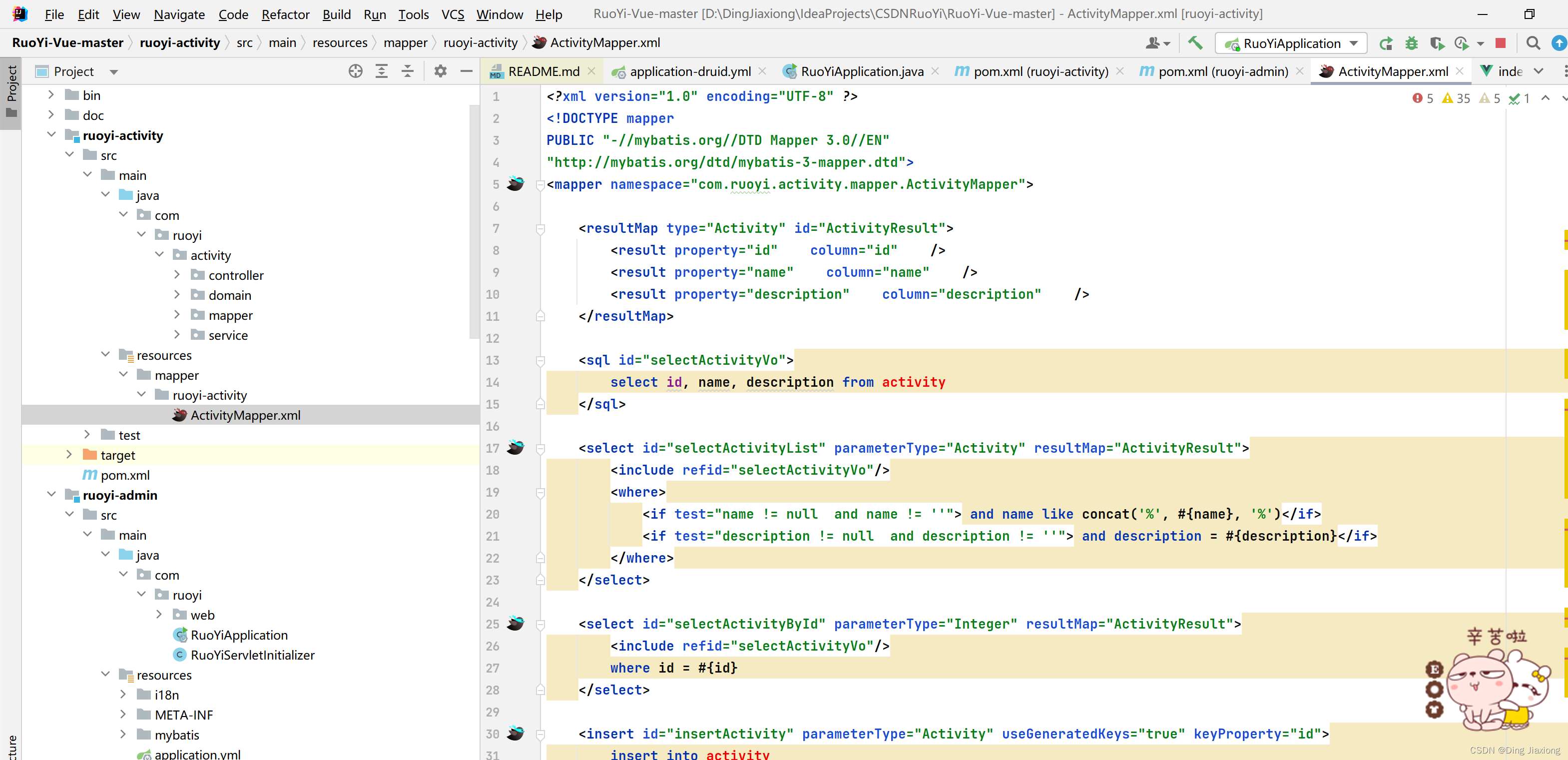Viewport: 1568px width, 760px height.
Task: Click the resources breadcrumb in navigation bar
Action: [340, 42]
